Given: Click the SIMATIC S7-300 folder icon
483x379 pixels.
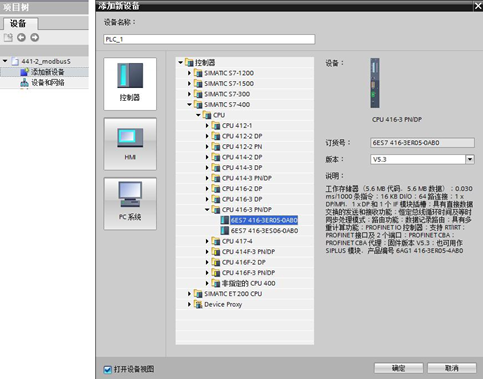Looking at the screenshot, I should click(x=198, y=94).
